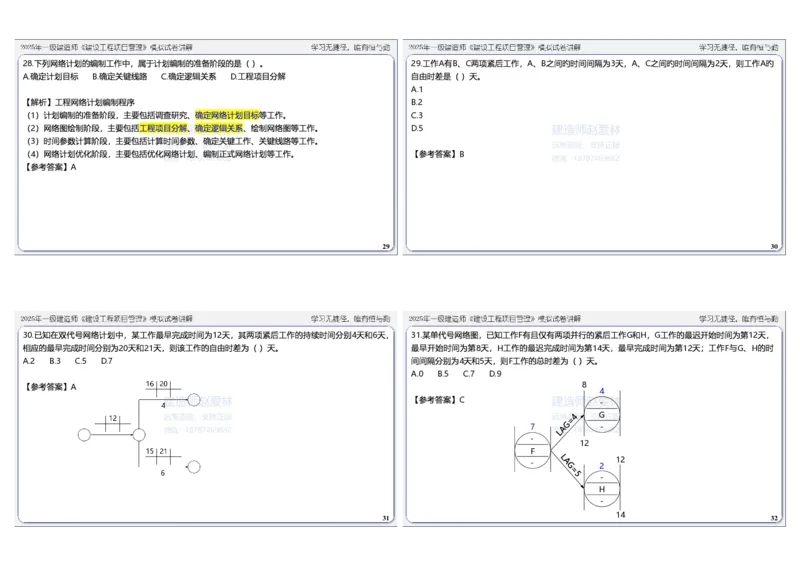Click the end circle after the 15|21 label

(194, 466)
